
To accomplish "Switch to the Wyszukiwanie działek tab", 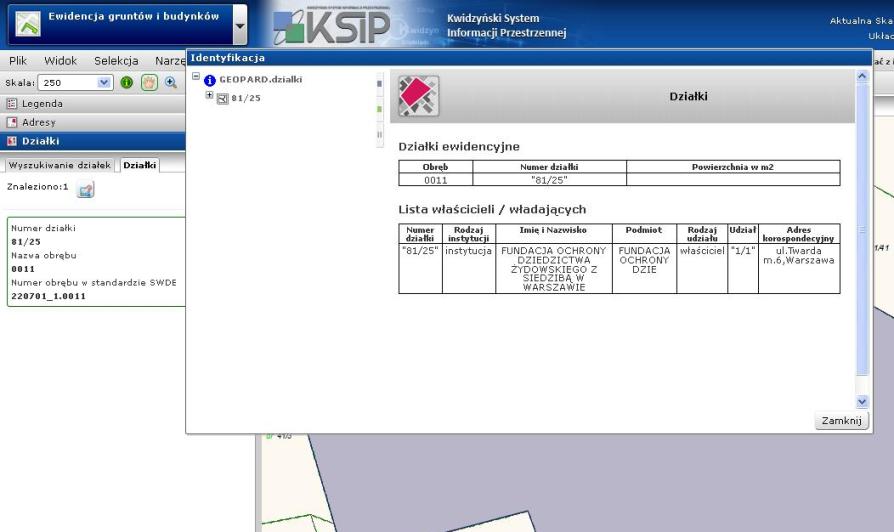I will 59,165.
